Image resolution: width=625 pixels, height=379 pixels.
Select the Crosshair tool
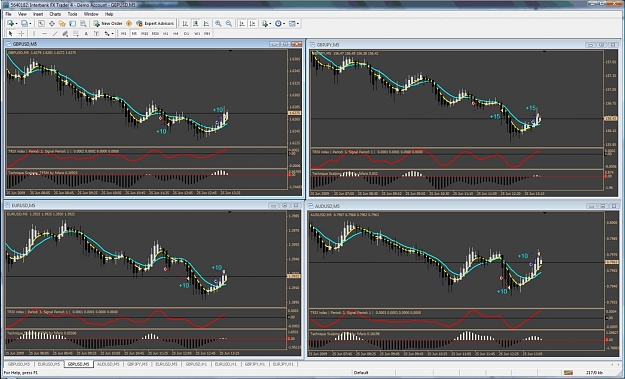[21, 33]
